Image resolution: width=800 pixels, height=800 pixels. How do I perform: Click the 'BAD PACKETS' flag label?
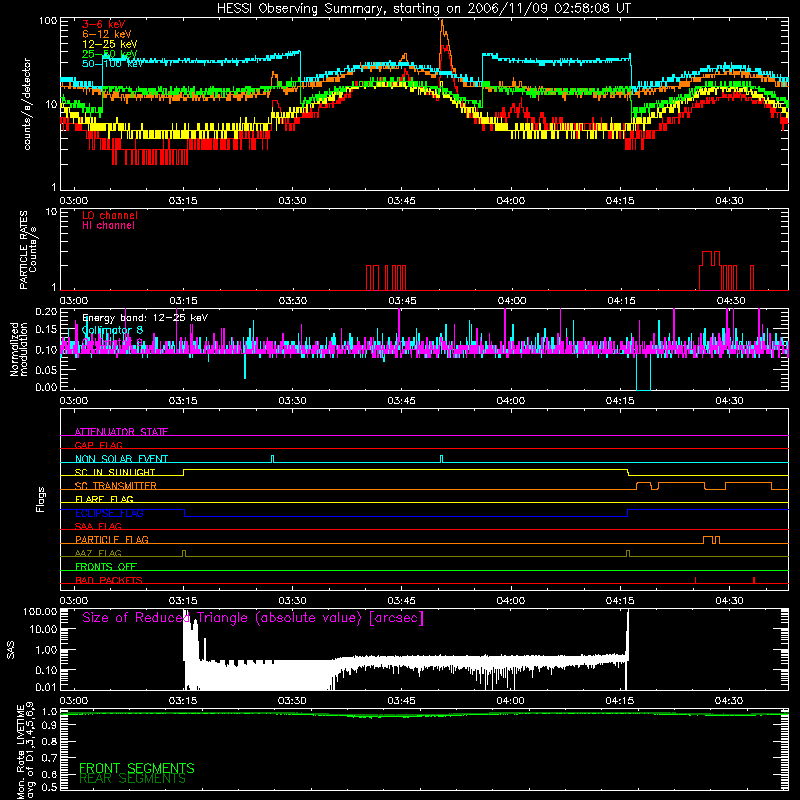click(109, 580)
